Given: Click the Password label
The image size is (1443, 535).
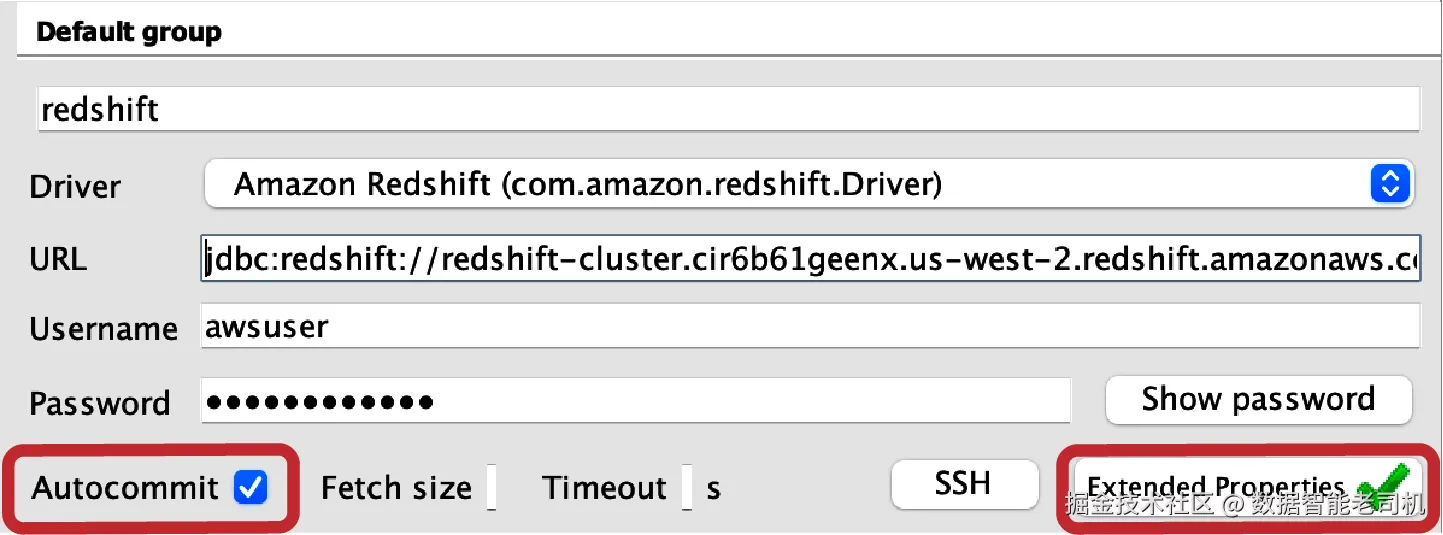Looking at the screenshot, I should (100, 403).
